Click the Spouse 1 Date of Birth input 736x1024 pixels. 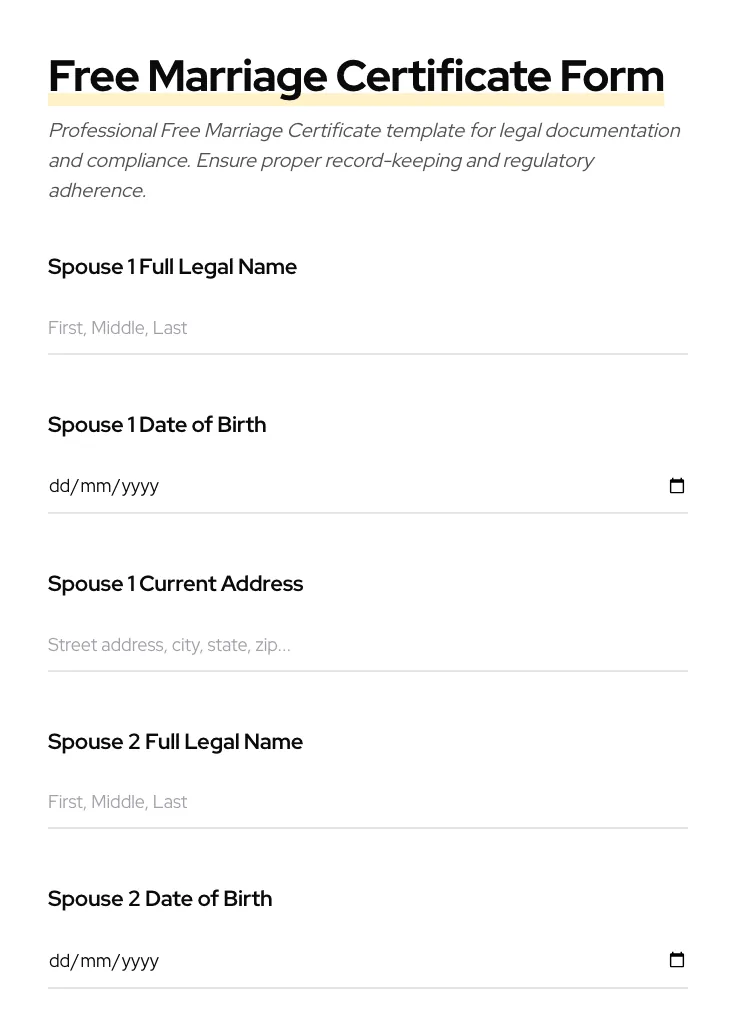(300, 486)
